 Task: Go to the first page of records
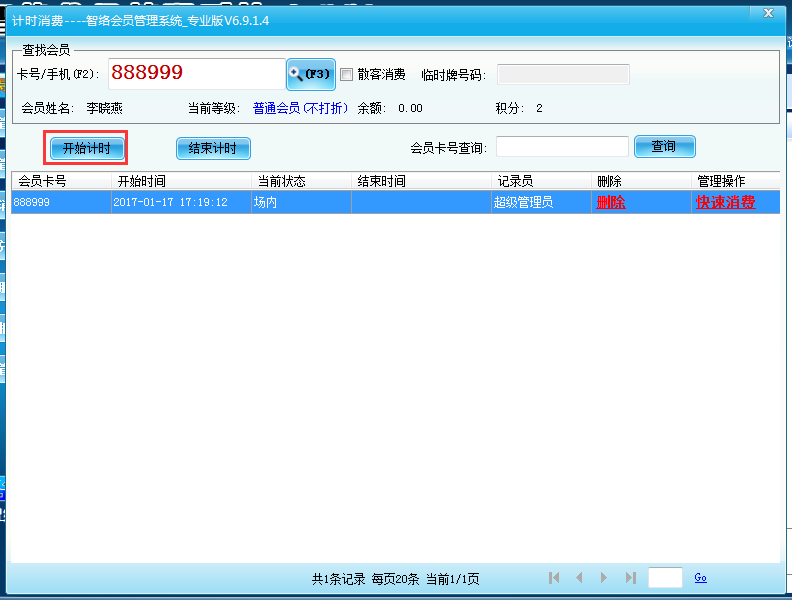pyautogui.click(x=554, y=578)
